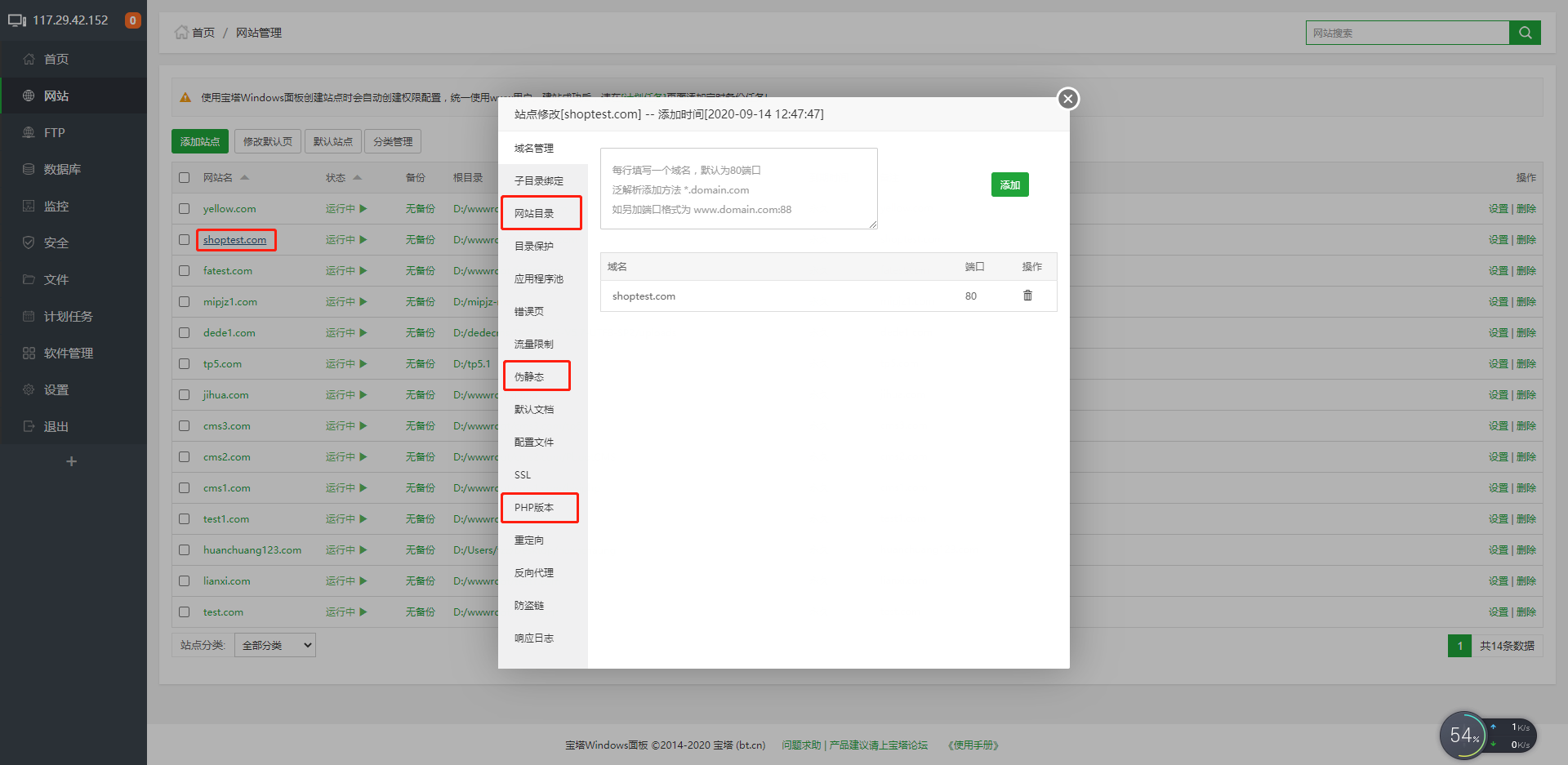The height and width of the screenshot is (765, 1568).
Task: Click the Logout (退出) icon
Action: click(29, 426)
